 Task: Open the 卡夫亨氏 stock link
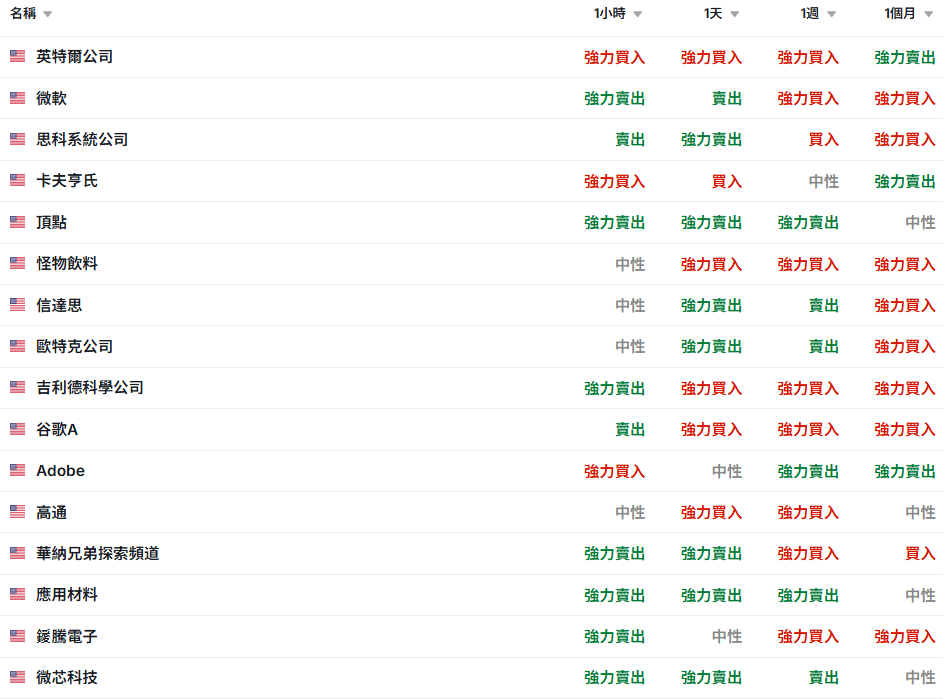66,180
